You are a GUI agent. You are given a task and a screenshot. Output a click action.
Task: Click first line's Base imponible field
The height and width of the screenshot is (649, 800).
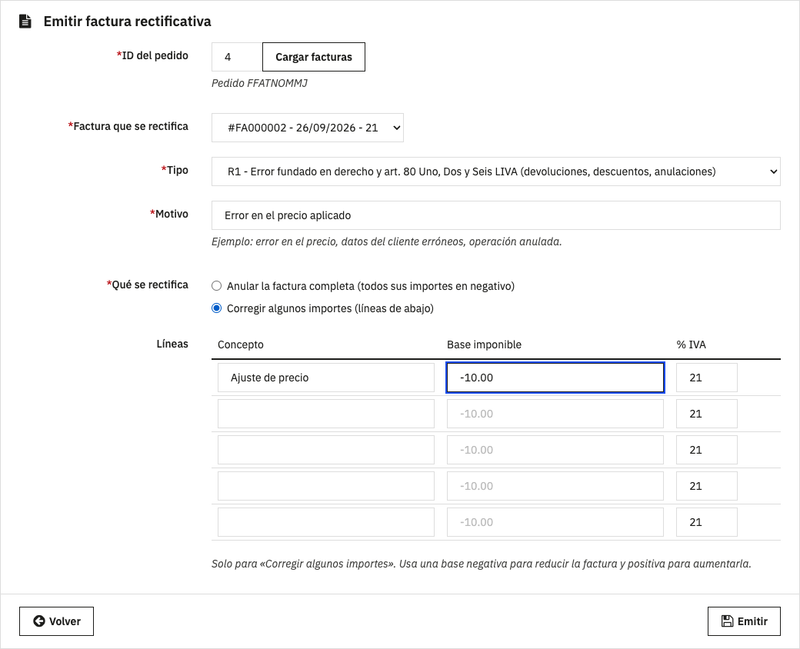point(555,378)
